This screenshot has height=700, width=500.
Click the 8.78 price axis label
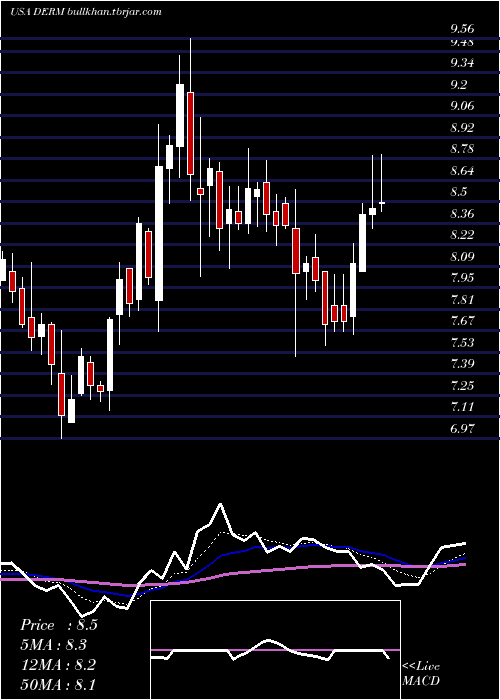[462, 149]
